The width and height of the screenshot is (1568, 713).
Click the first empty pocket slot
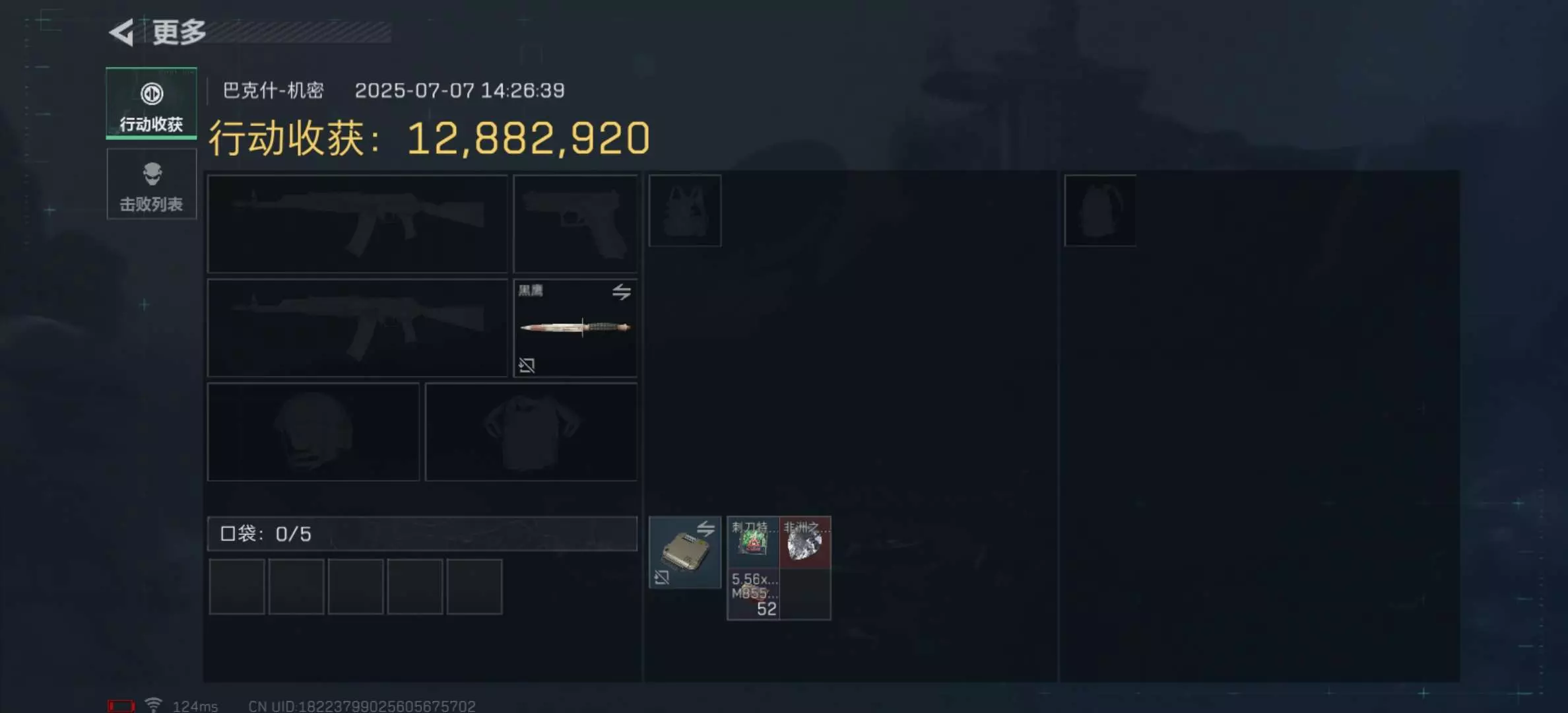(237, 587)
